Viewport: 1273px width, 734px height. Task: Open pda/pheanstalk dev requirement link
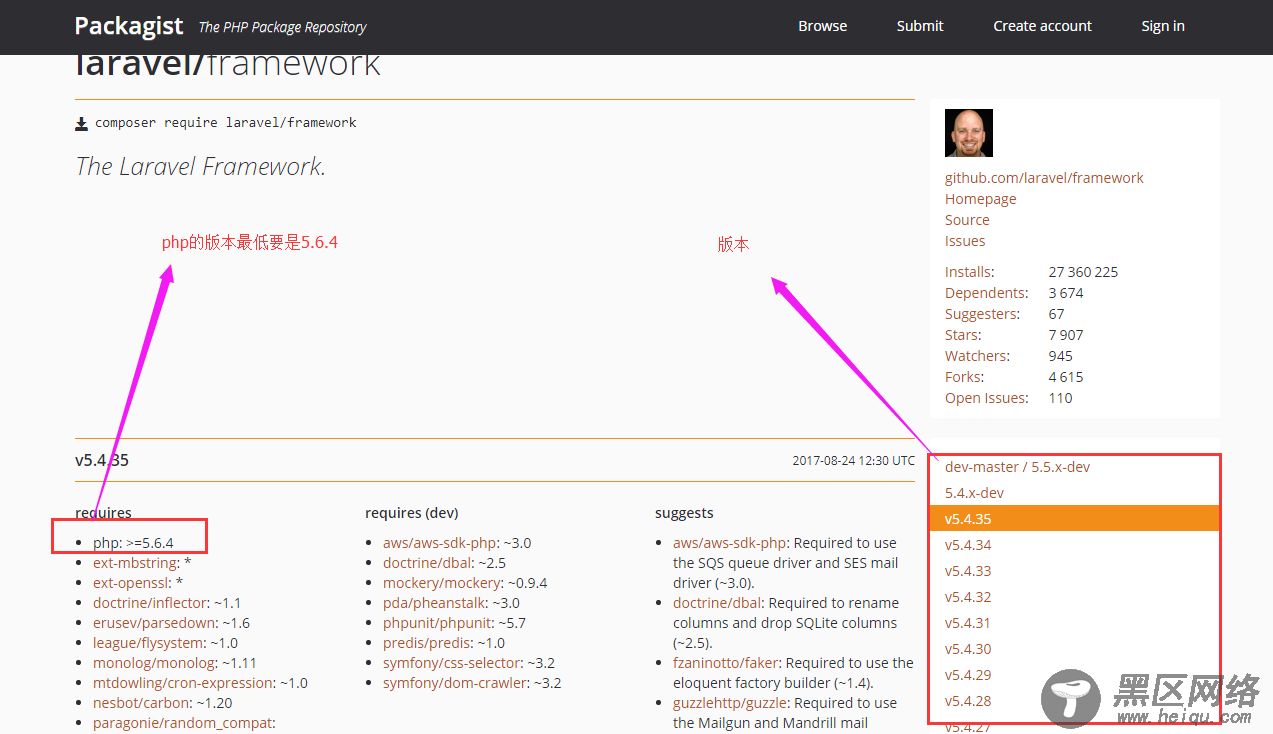(435, 603)
